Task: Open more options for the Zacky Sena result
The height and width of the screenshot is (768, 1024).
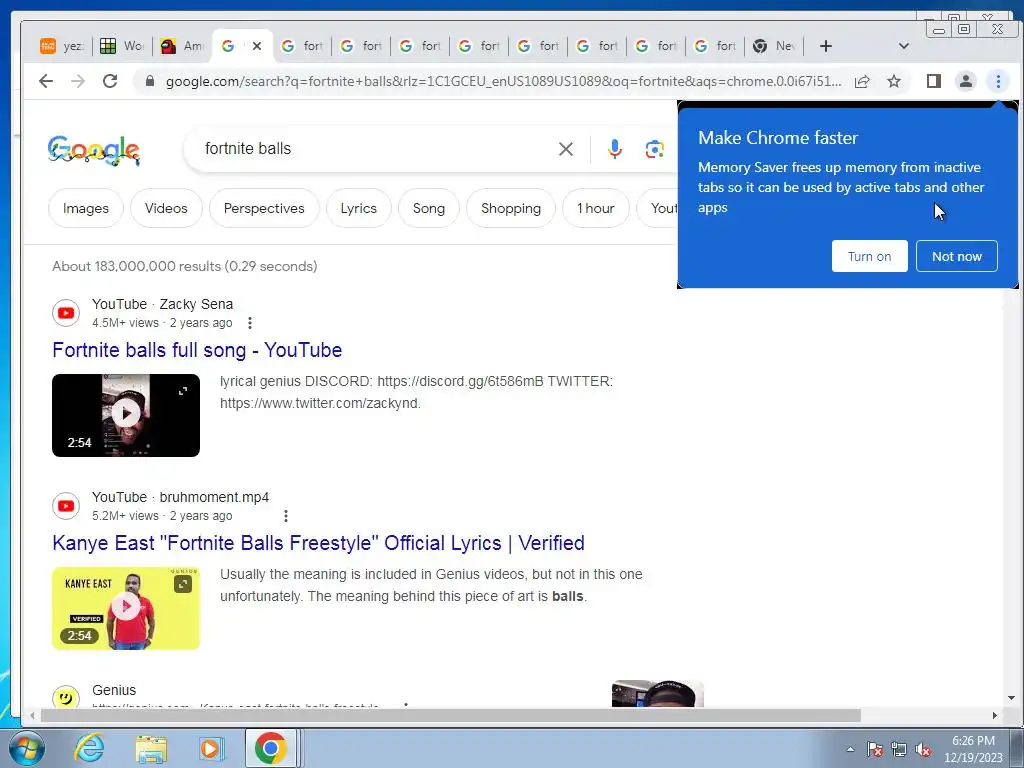Action: pos(249,323)
